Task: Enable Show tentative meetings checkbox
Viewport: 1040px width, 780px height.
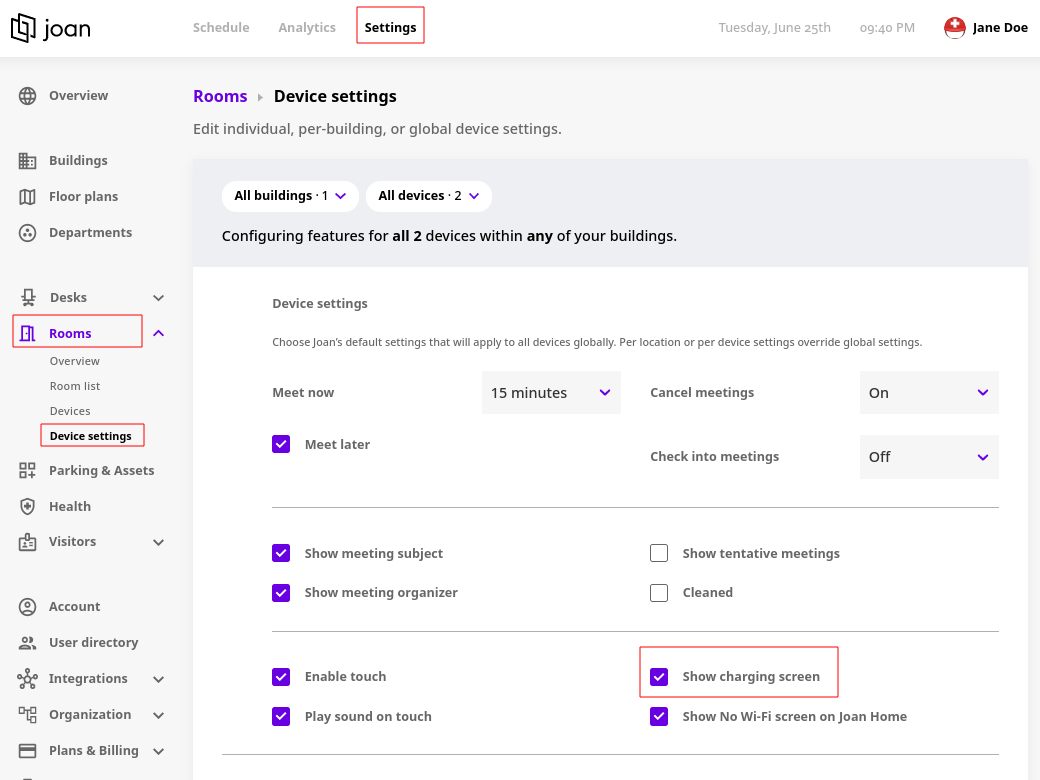Action: coord(659,553)
